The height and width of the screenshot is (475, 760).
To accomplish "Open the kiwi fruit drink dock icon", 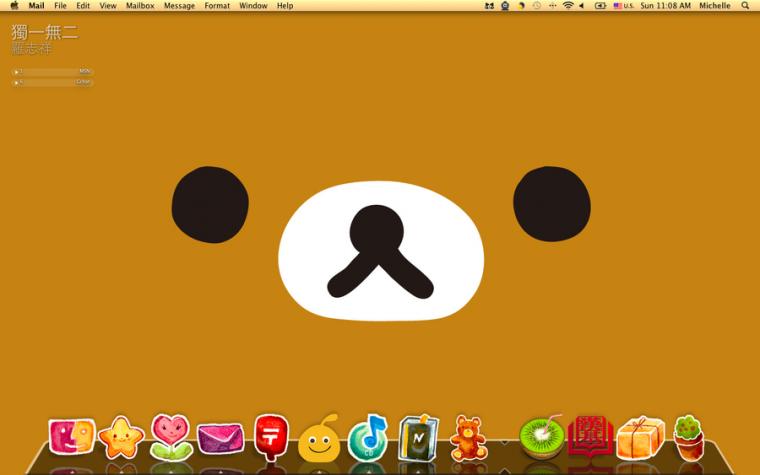I will 542,437.
